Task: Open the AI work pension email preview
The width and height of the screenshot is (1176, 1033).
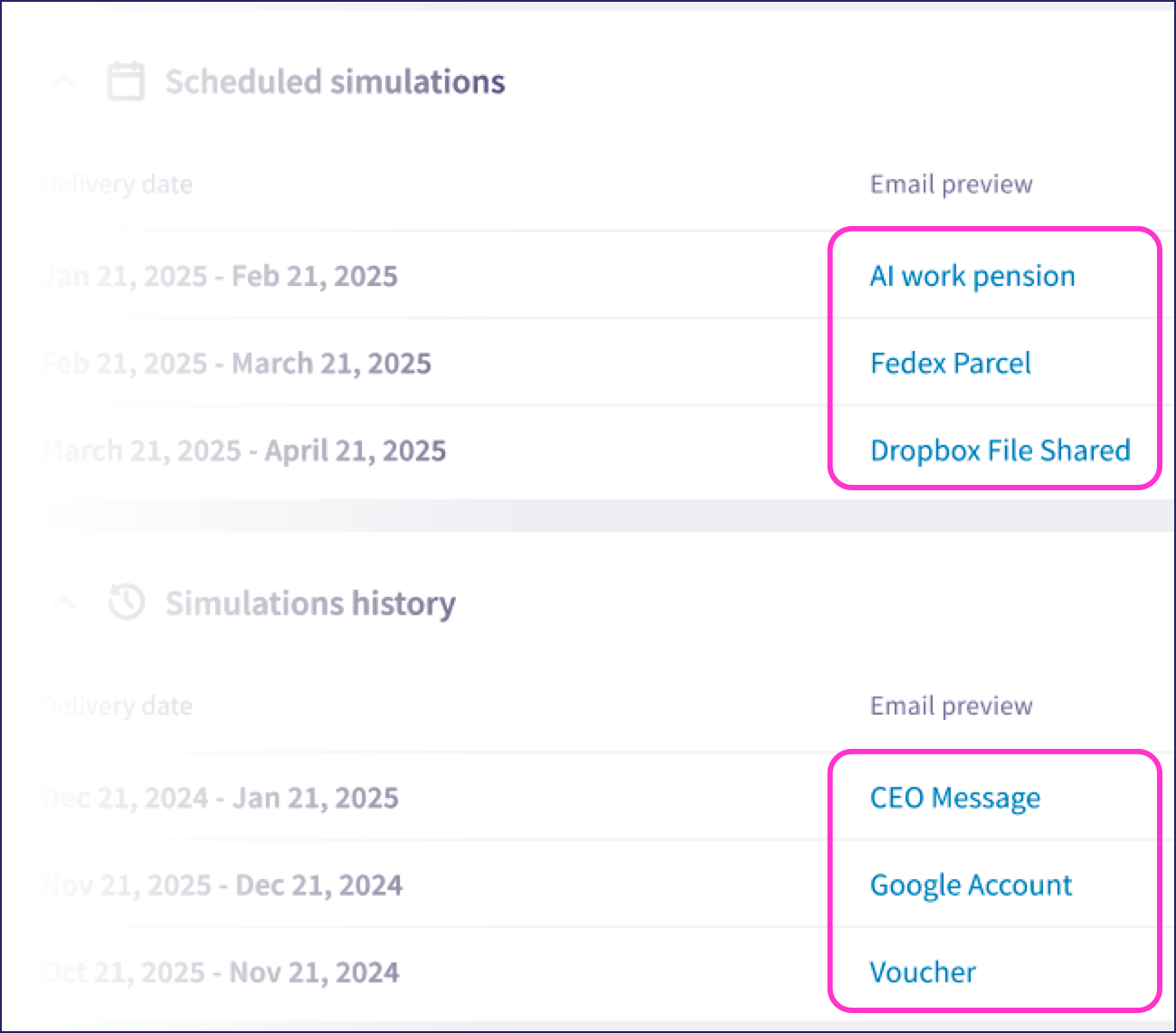Action: coord(972,276)
